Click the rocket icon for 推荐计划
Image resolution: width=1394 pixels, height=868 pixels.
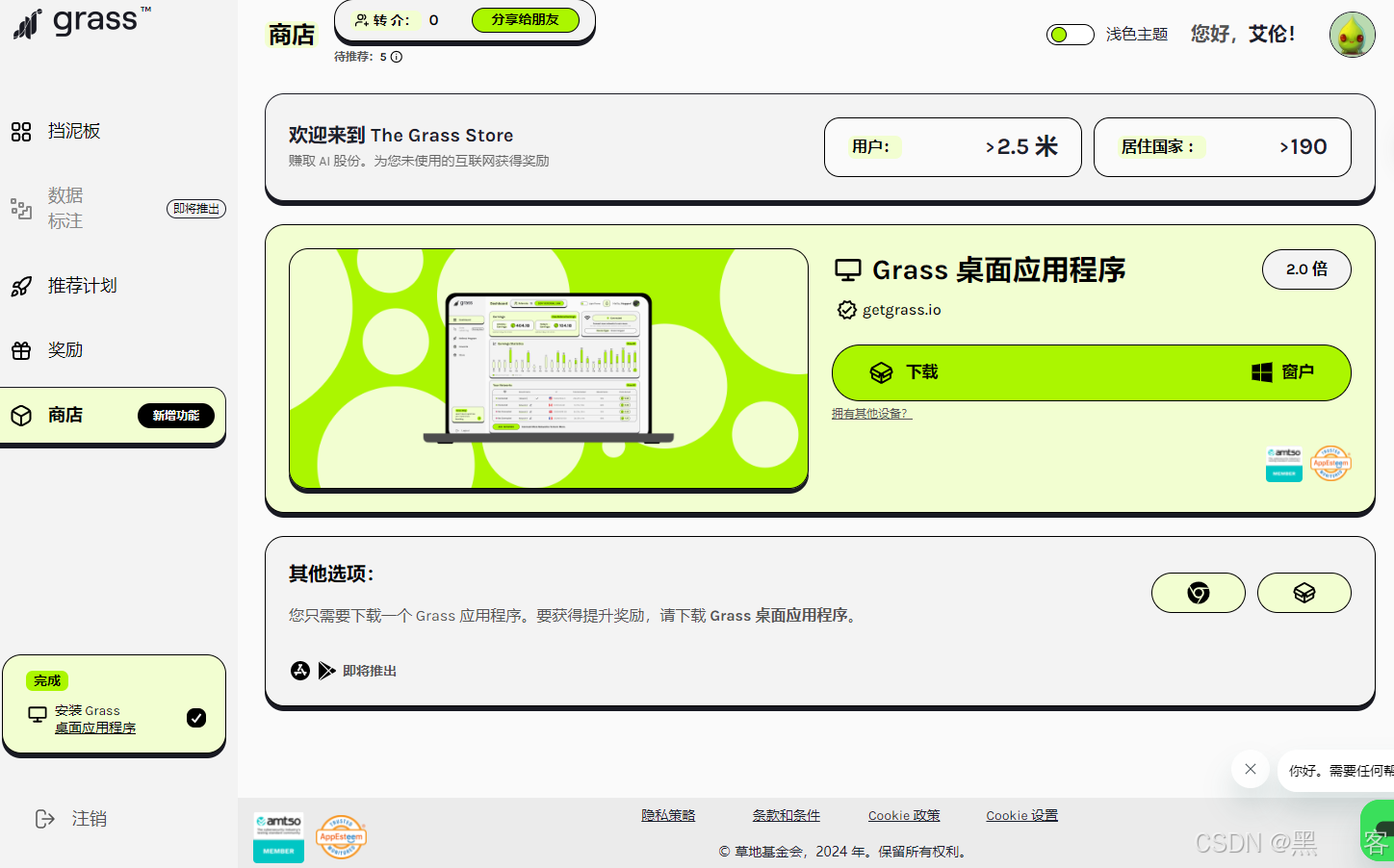coord(21,286)
